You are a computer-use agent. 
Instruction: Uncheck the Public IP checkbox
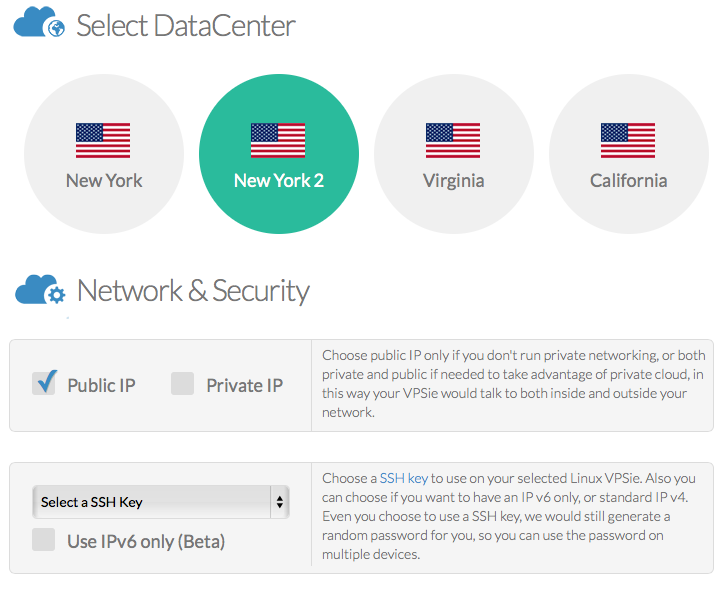point(44,383)
